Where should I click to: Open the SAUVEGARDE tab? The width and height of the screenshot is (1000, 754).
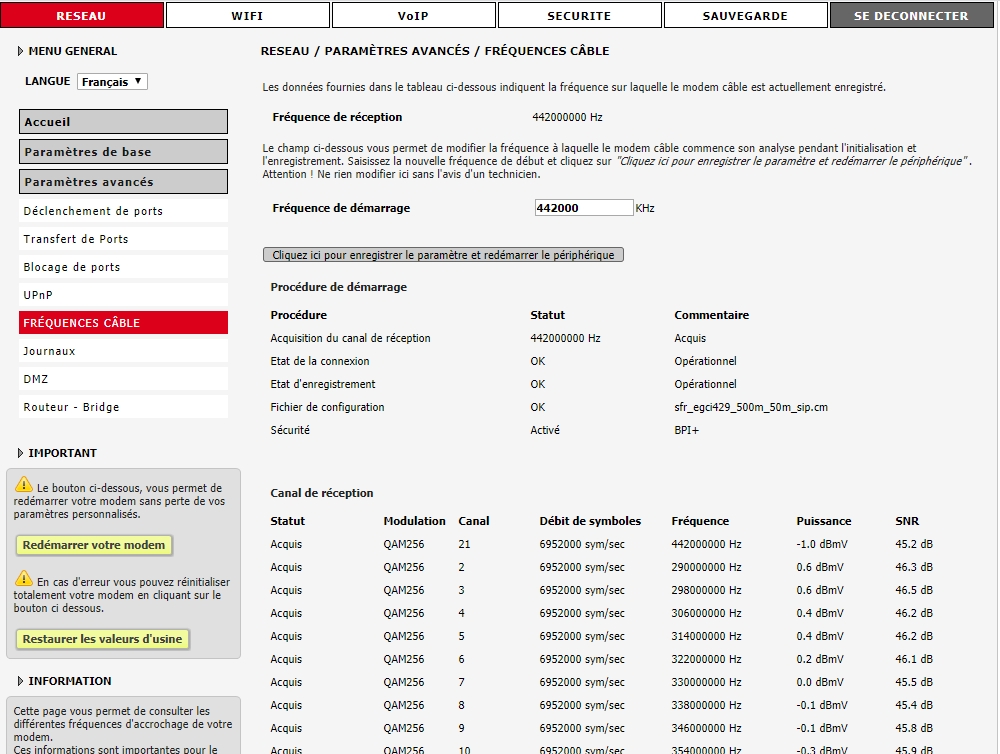[745, 16]
